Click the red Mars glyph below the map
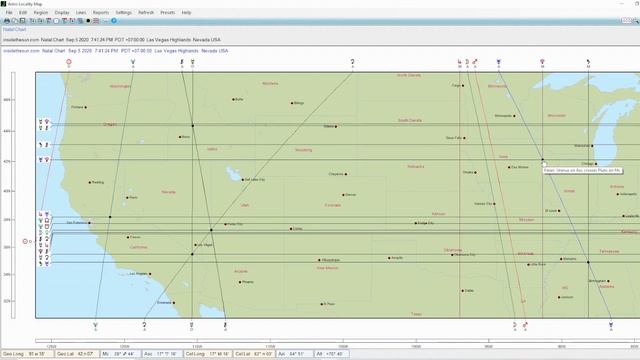Screen dimensions: 640x360 (525, 325)
